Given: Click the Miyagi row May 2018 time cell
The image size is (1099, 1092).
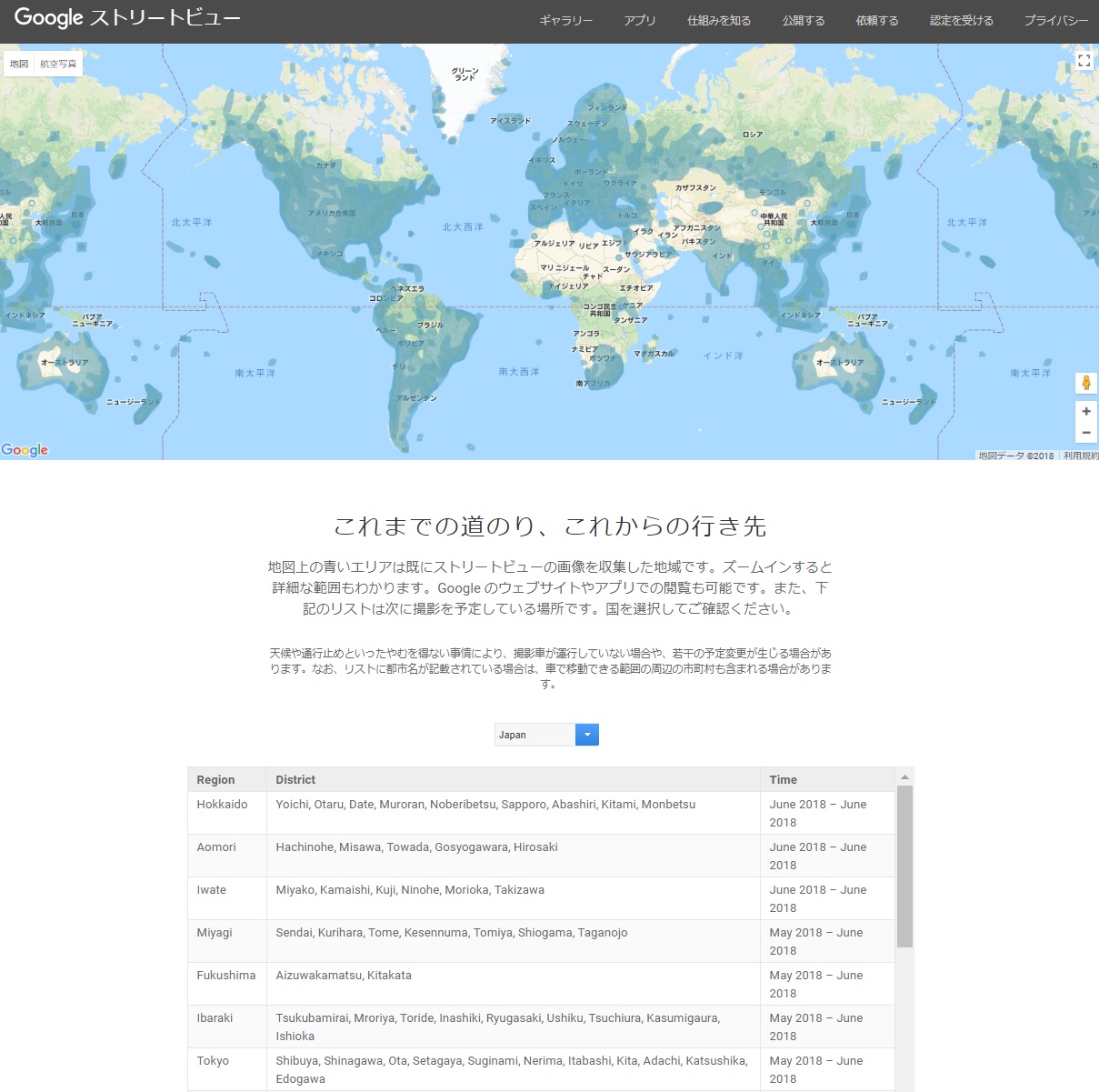Looking at the screenshot, I should (x=827, y=941).
